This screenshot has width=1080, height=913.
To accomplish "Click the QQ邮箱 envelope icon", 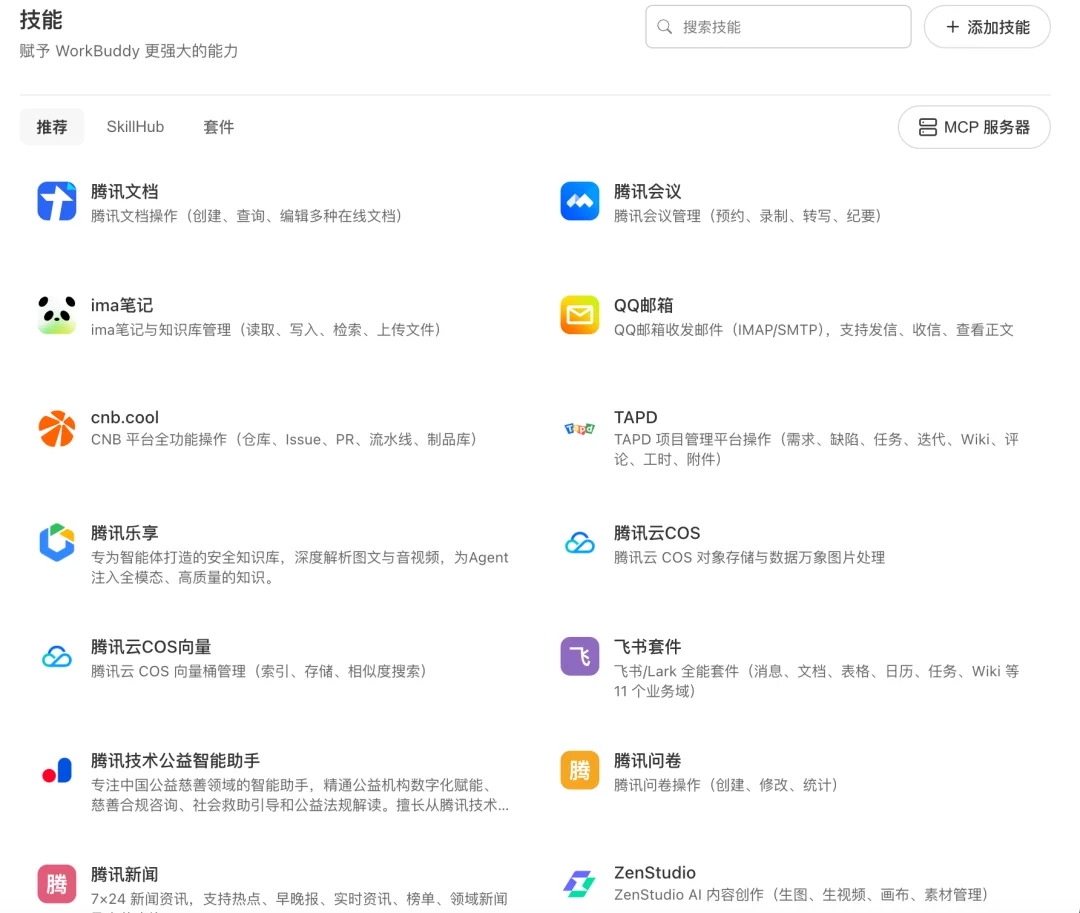I will (579, 315).
